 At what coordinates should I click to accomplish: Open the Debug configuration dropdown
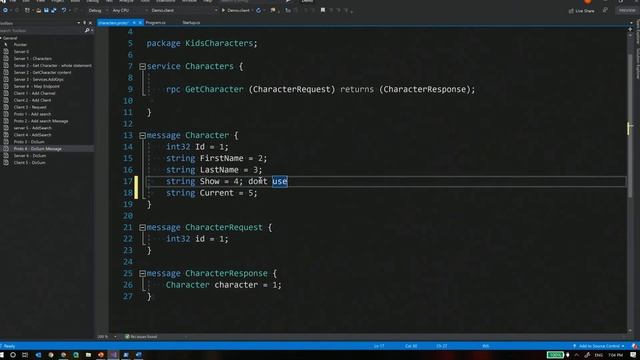coord(107,10)
